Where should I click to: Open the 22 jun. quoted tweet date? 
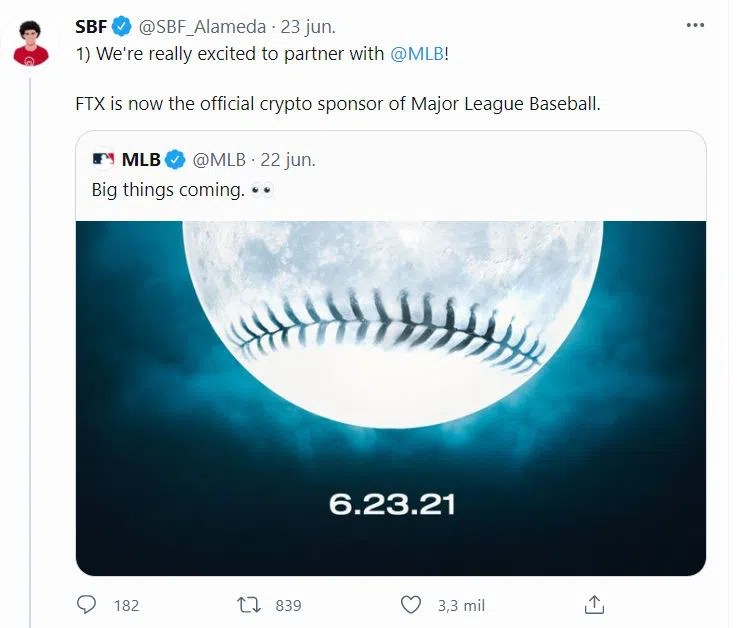(288, 159)
